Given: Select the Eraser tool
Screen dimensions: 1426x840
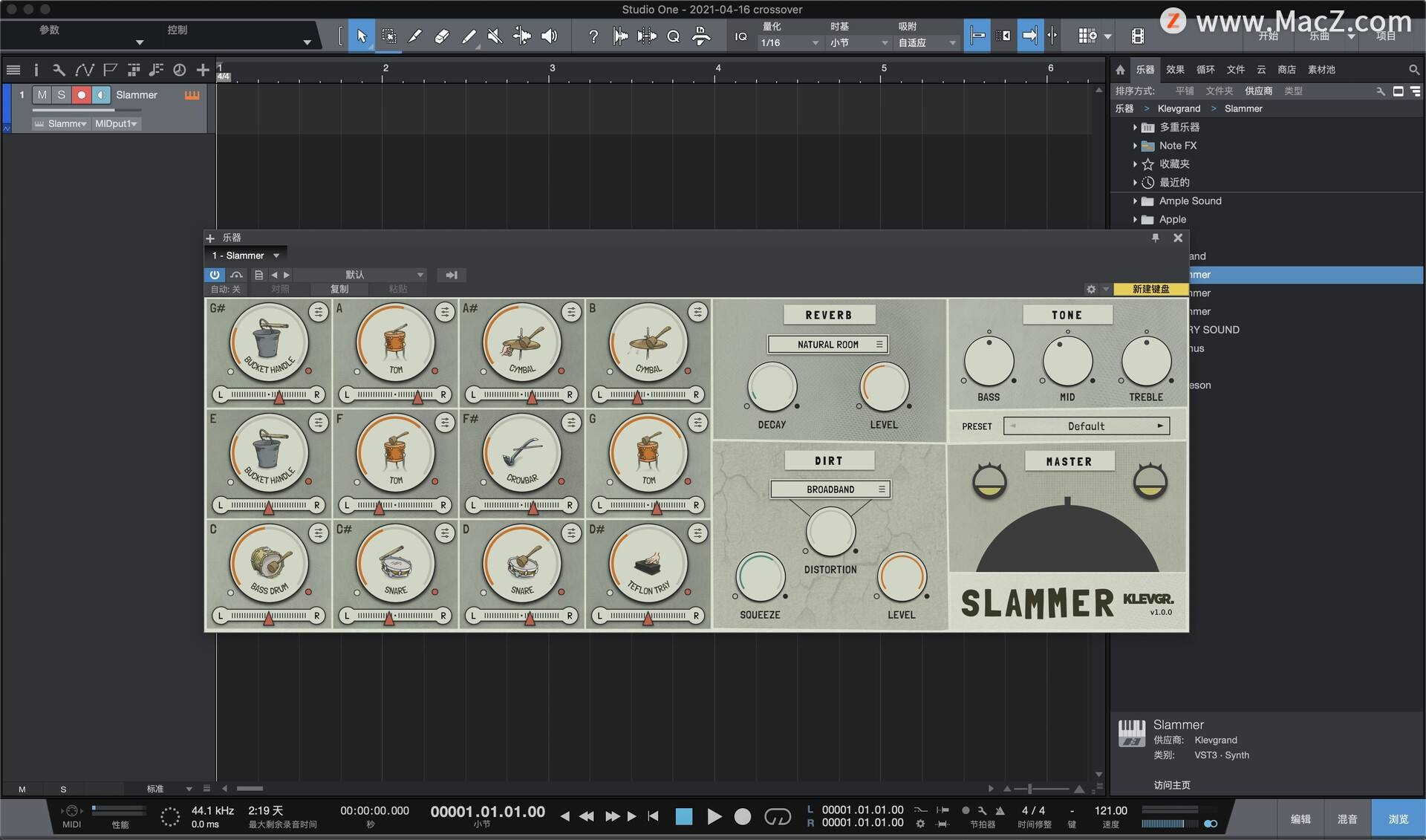Looking at the screenshot, I should 442,36.
